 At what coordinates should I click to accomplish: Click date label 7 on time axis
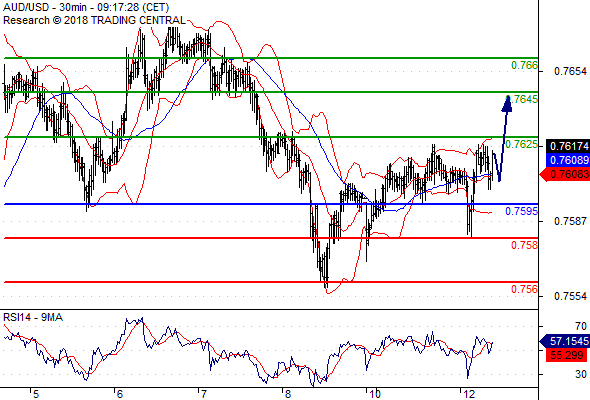[204, 394]
